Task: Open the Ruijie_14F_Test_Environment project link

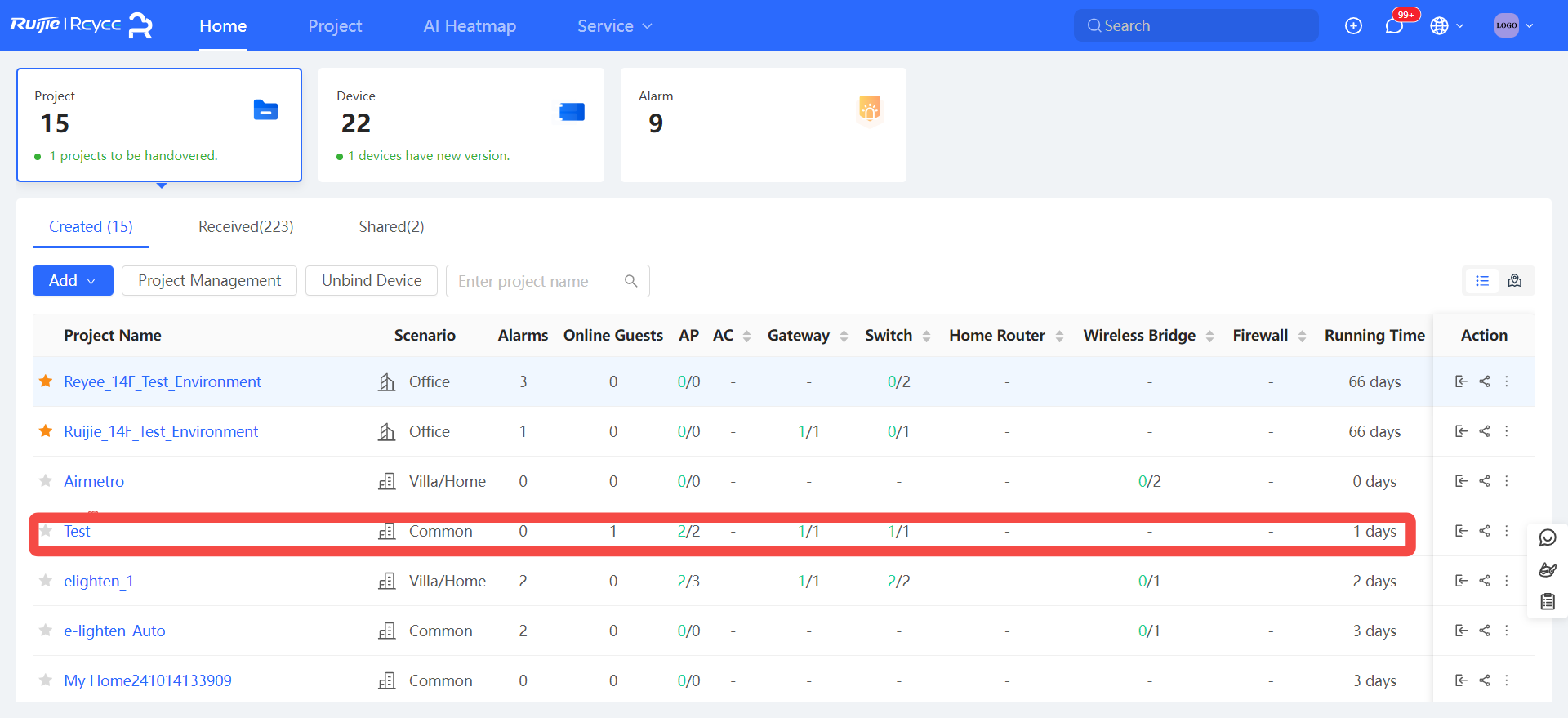Action: click(161, 431)
